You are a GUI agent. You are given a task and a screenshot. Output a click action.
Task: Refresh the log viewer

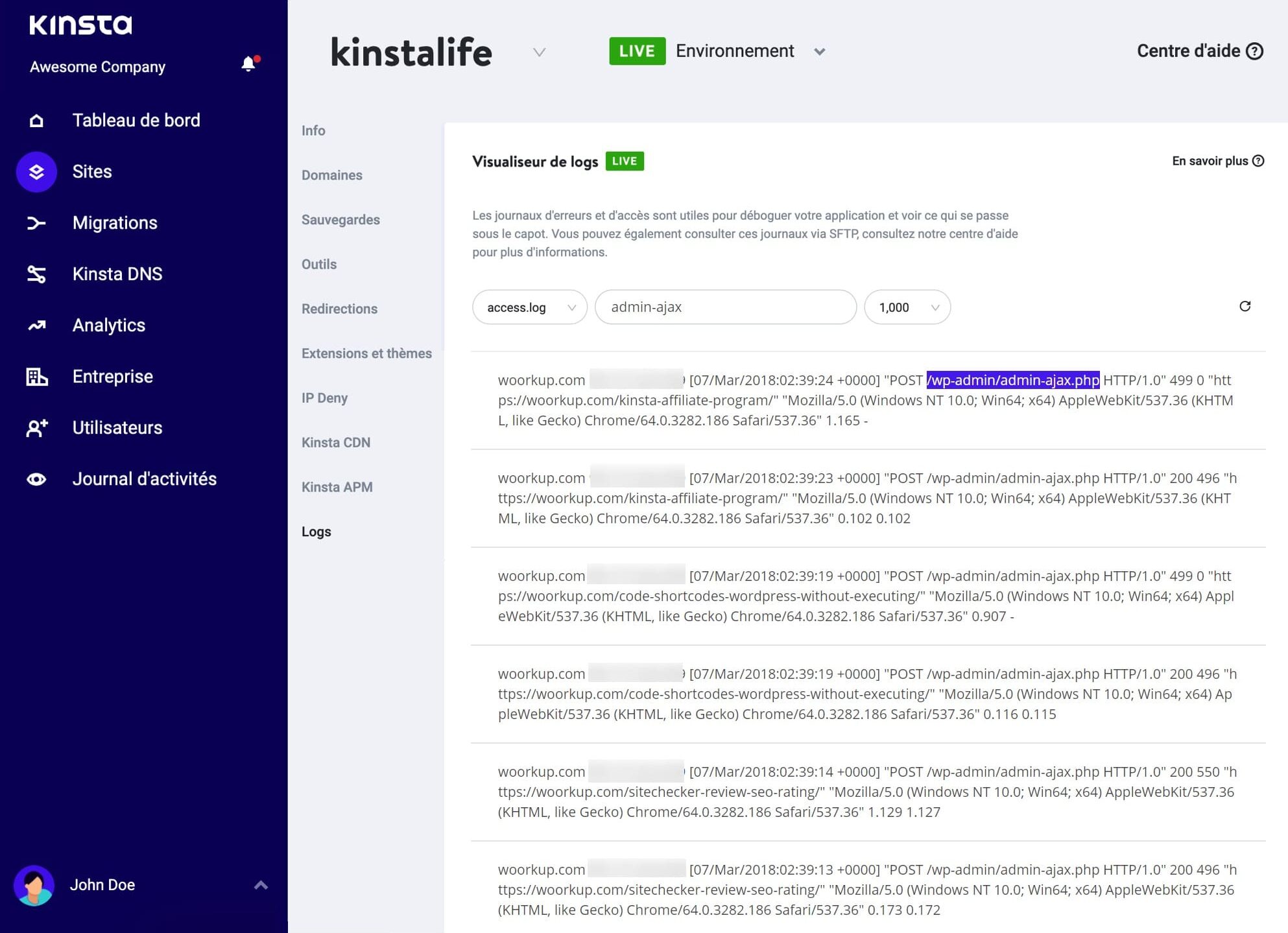click(1245, 306)
